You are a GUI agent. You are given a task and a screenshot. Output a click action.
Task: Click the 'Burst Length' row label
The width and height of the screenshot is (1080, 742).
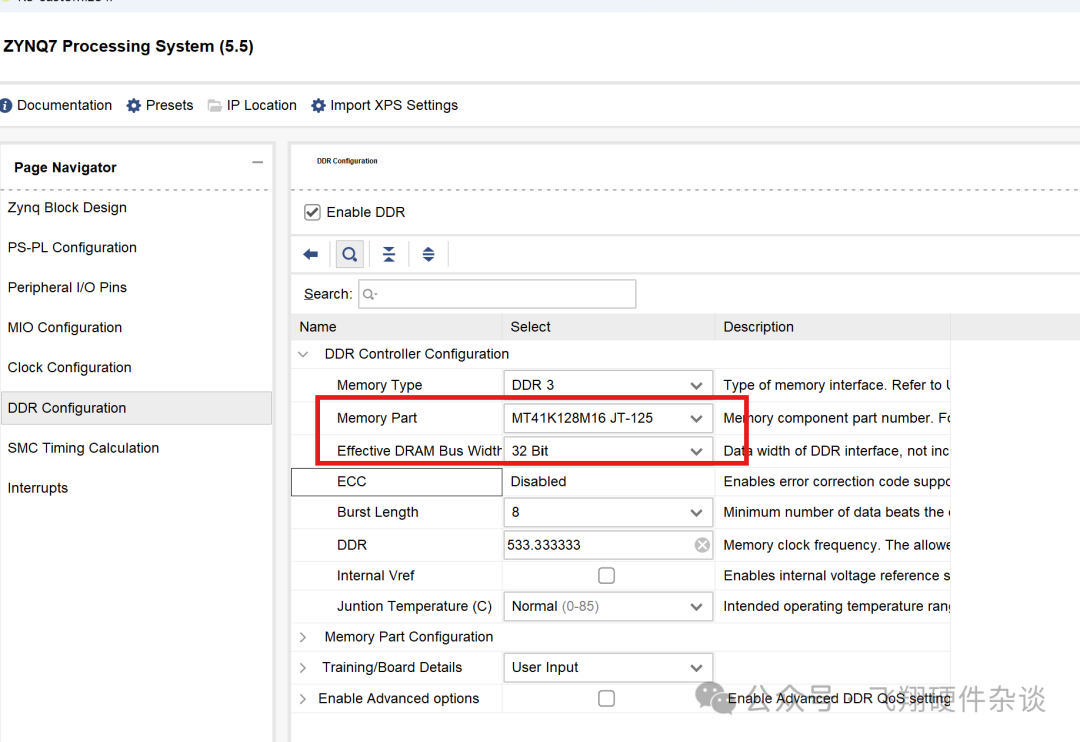coord(377,513)
